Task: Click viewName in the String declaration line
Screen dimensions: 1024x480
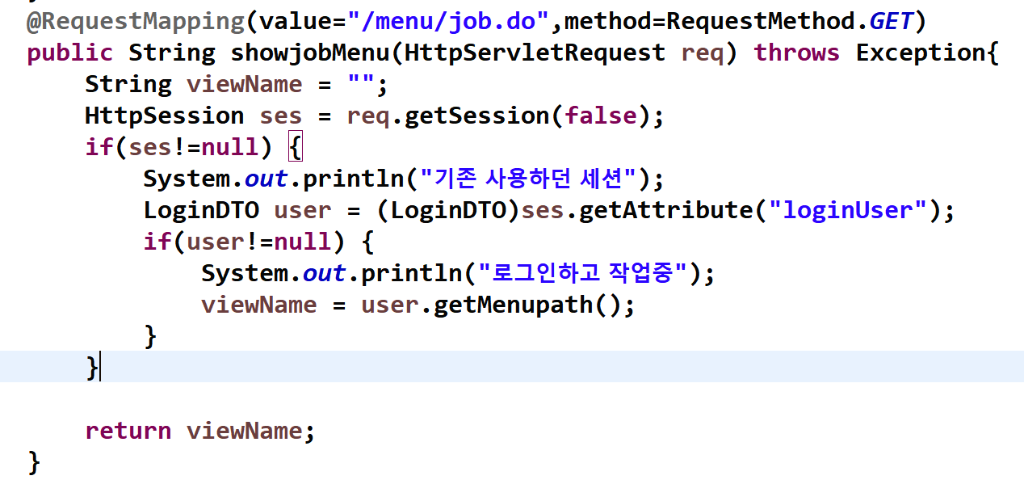Action: pyautogui.click(x=244, y=84)
